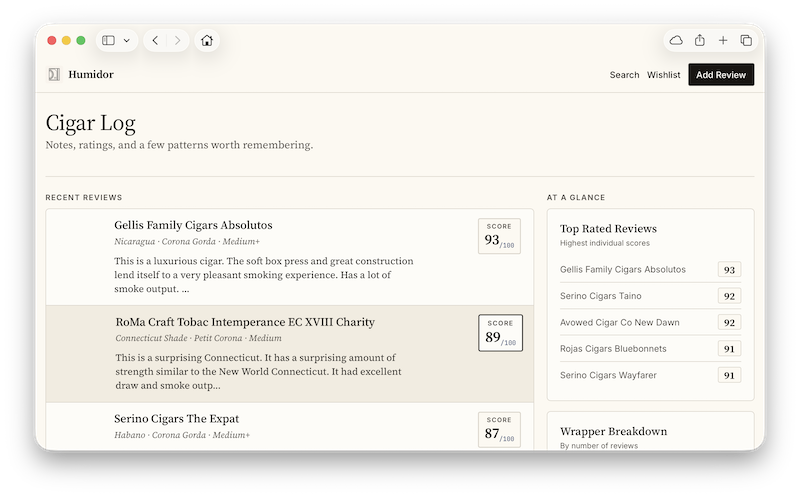Click the 92 badge beside Serino Cigars Taino
Viewport: 800px width, 497px height.
coord(729,296)
